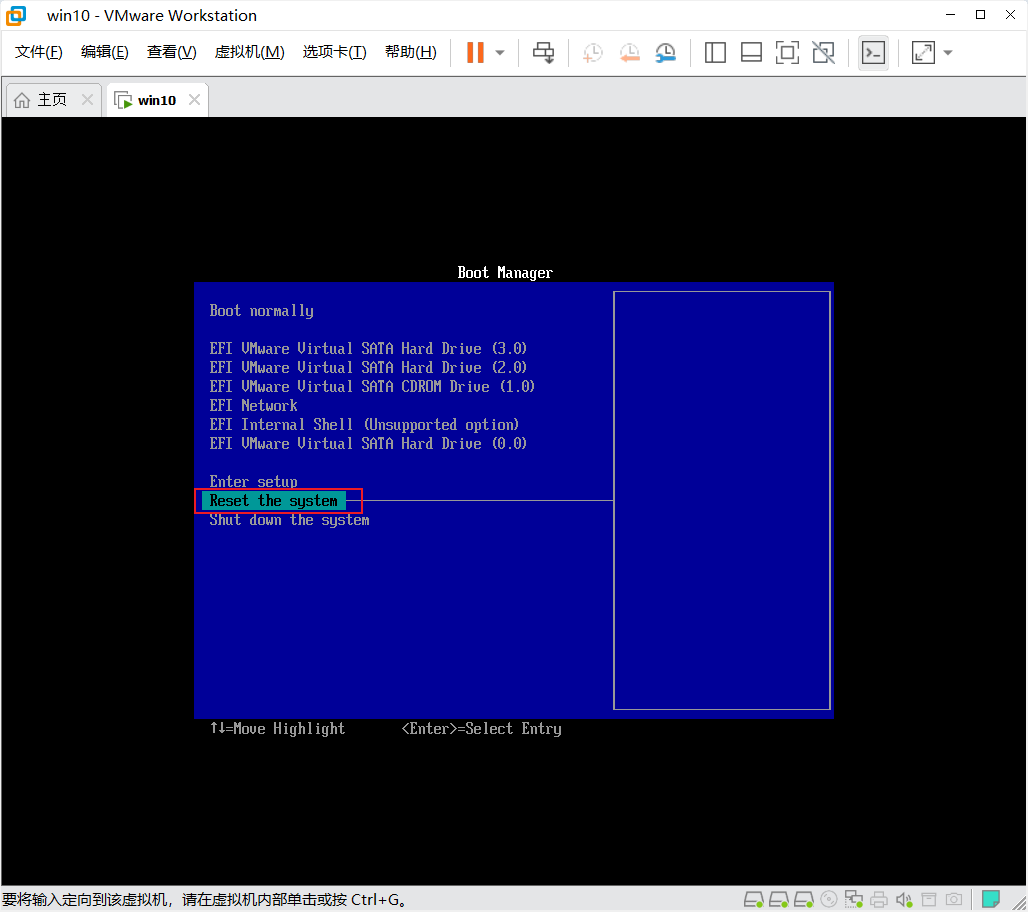The image size is (1028, 912).
Task: Click the first hard disk status icon
Action: (x=754, y=899)
